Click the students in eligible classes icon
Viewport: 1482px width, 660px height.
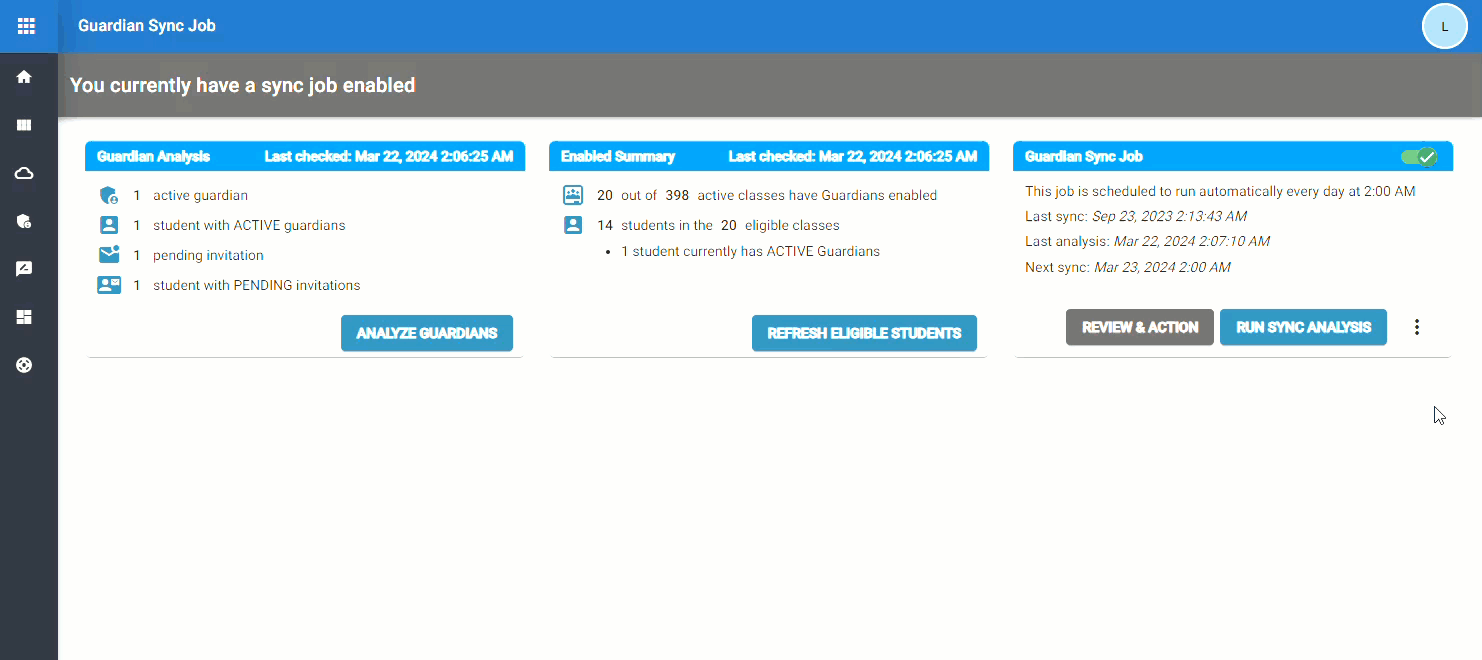[x=573, y=225]
